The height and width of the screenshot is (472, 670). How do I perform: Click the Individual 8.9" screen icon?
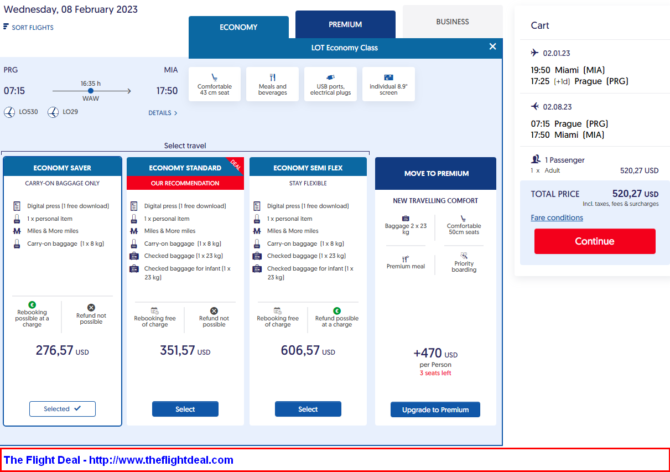coord(388,77)
